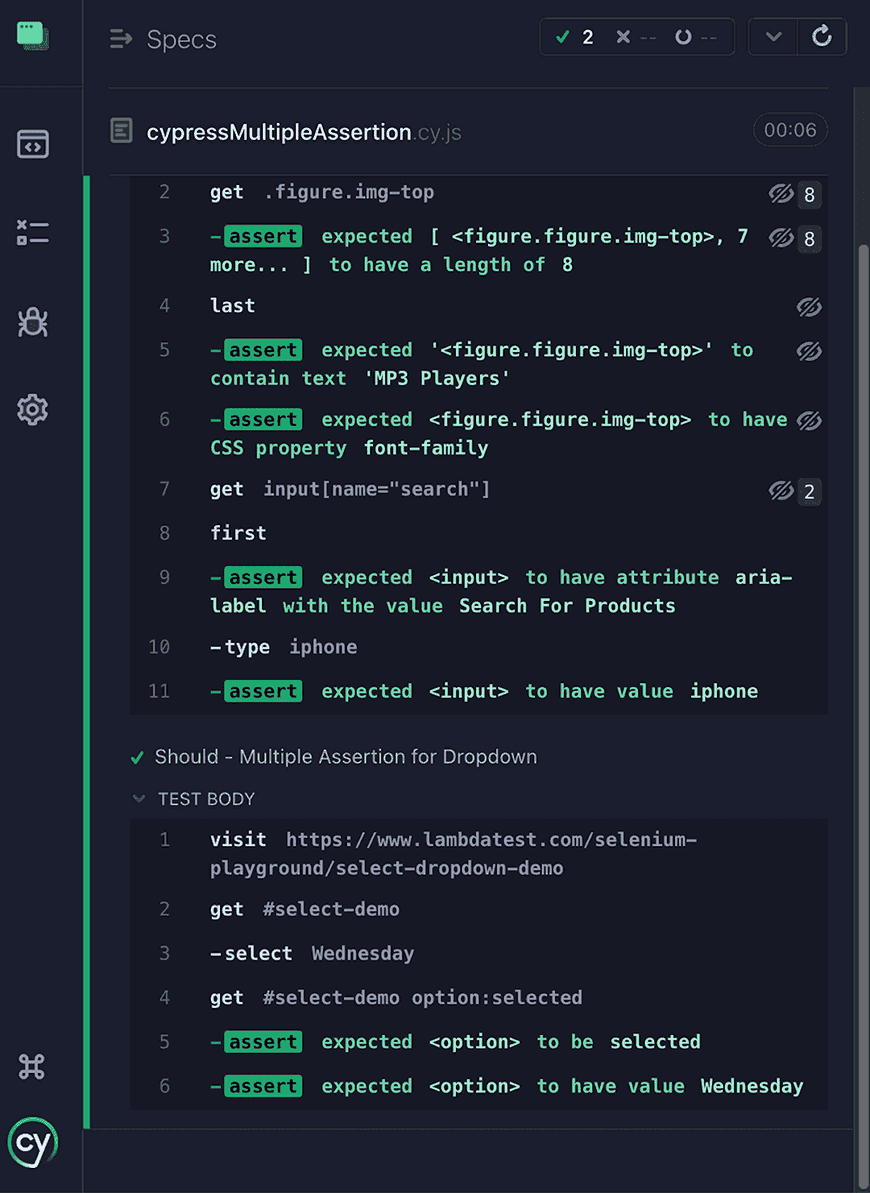Open keyboard shortcuts via the command icon
The width and height of the screenshot is (870, 1193).
click(31, 1067)
